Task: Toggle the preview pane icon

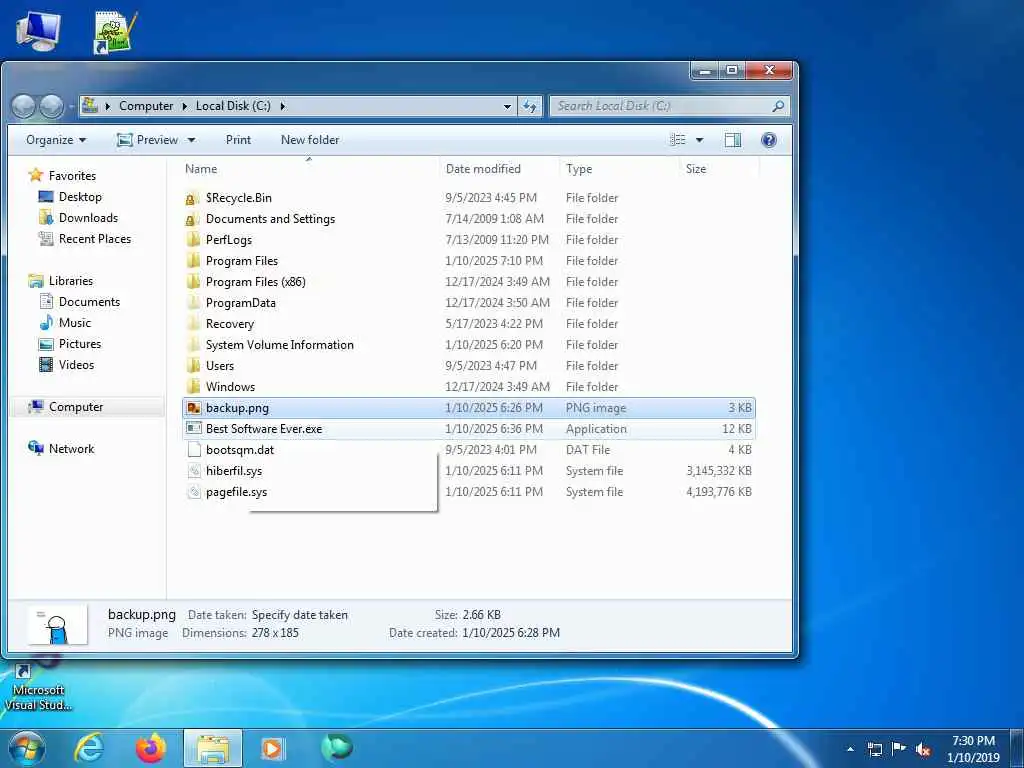Action: (733, 140)
